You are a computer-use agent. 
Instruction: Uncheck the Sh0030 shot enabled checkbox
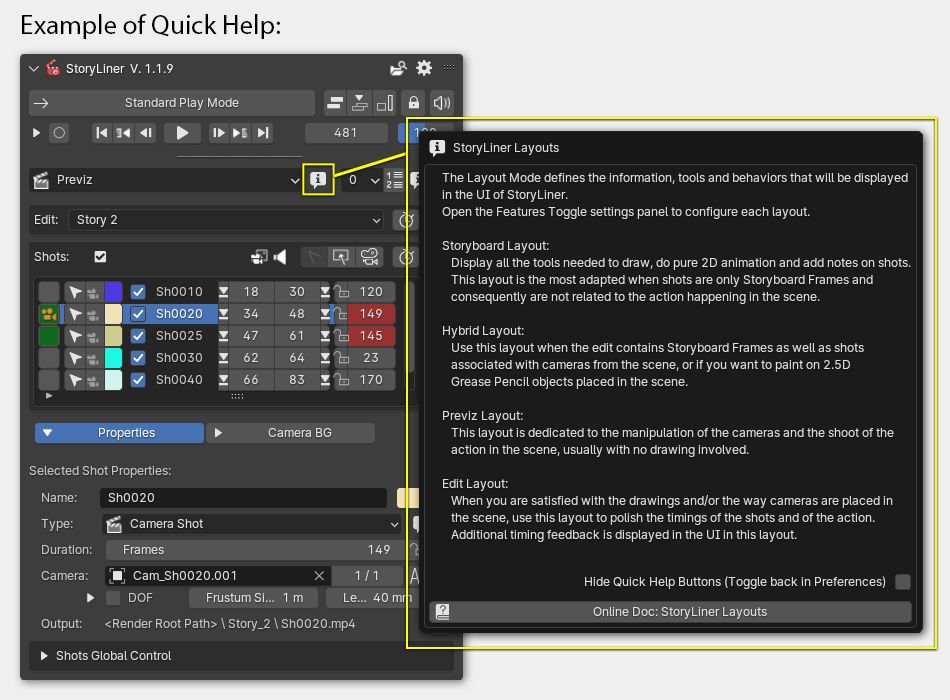tap(138, 358)
